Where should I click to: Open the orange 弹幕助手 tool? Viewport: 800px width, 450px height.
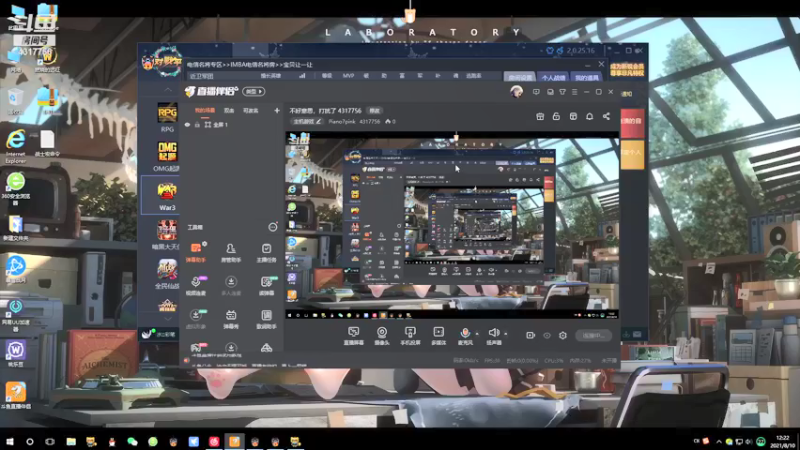[x=196, y=252]
